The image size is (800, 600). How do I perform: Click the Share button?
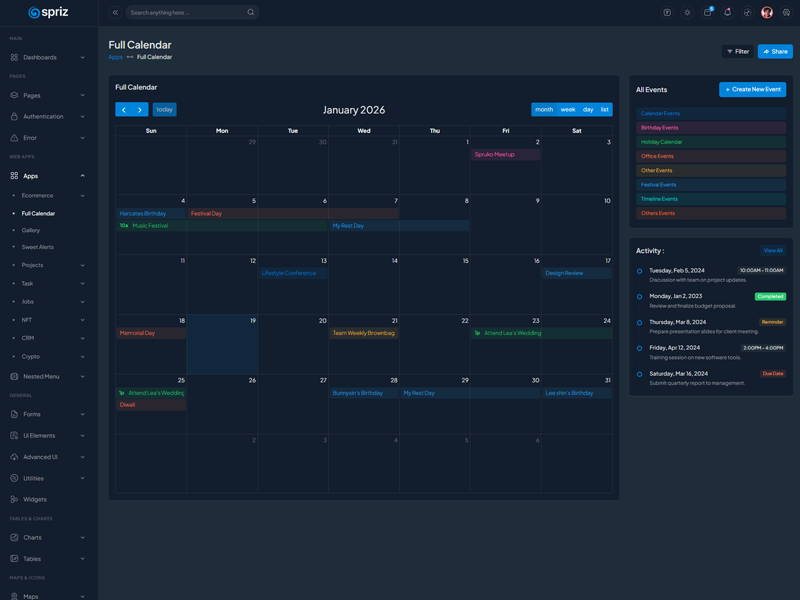coord(775,51)
